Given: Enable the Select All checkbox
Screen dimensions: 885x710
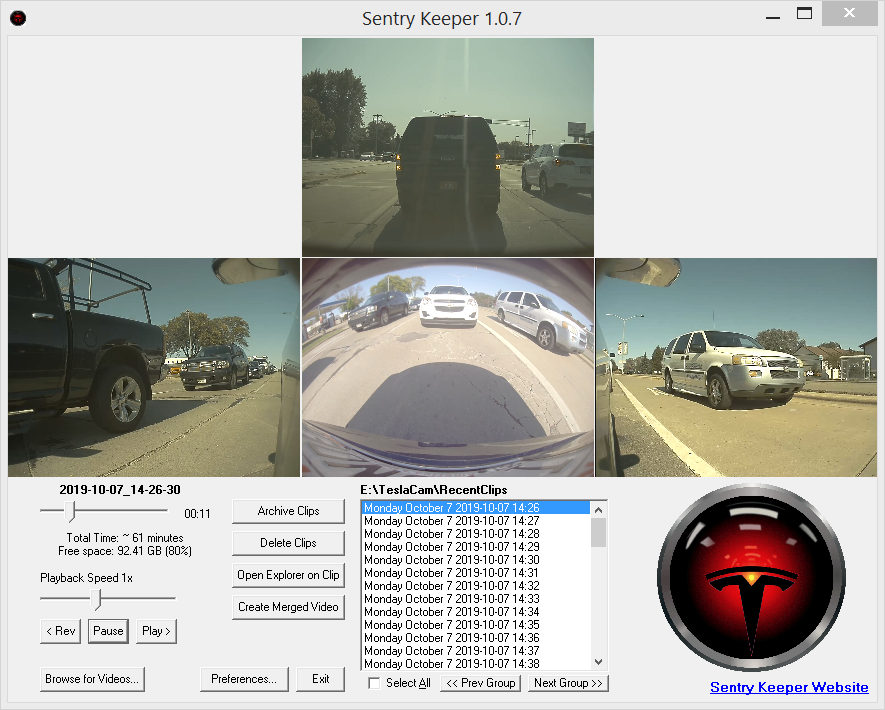Looking at the screenshot, I should (x=374, y=683).
